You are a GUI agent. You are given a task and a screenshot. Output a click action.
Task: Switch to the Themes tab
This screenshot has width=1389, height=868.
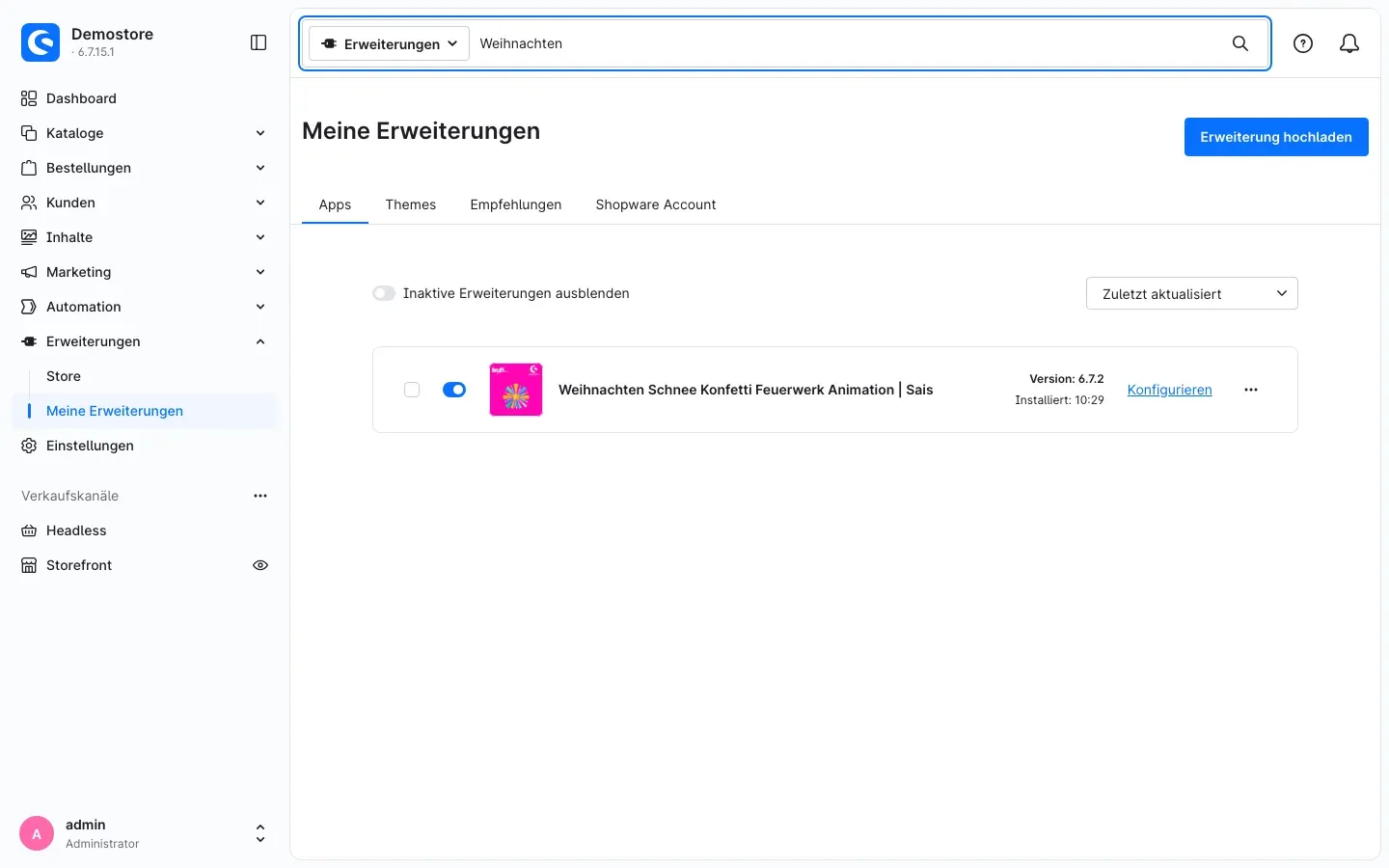(x=411, y=204)
